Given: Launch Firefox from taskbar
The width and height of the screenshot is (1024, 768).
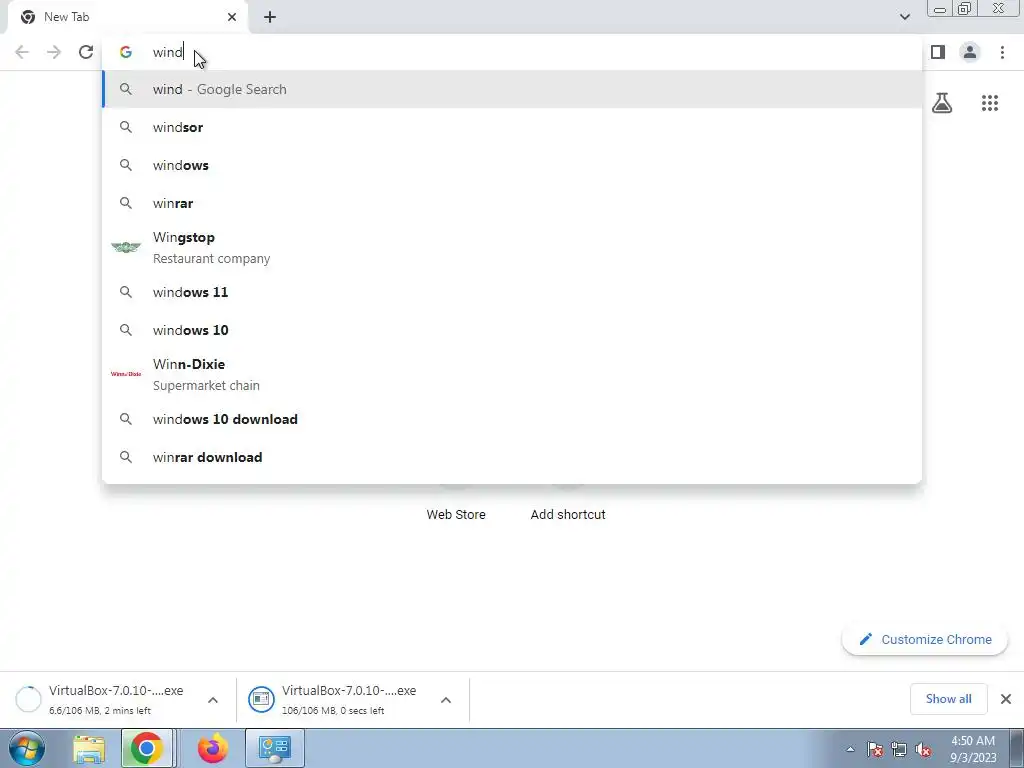Looking at the screenshot, I should [x=212, y=748].
